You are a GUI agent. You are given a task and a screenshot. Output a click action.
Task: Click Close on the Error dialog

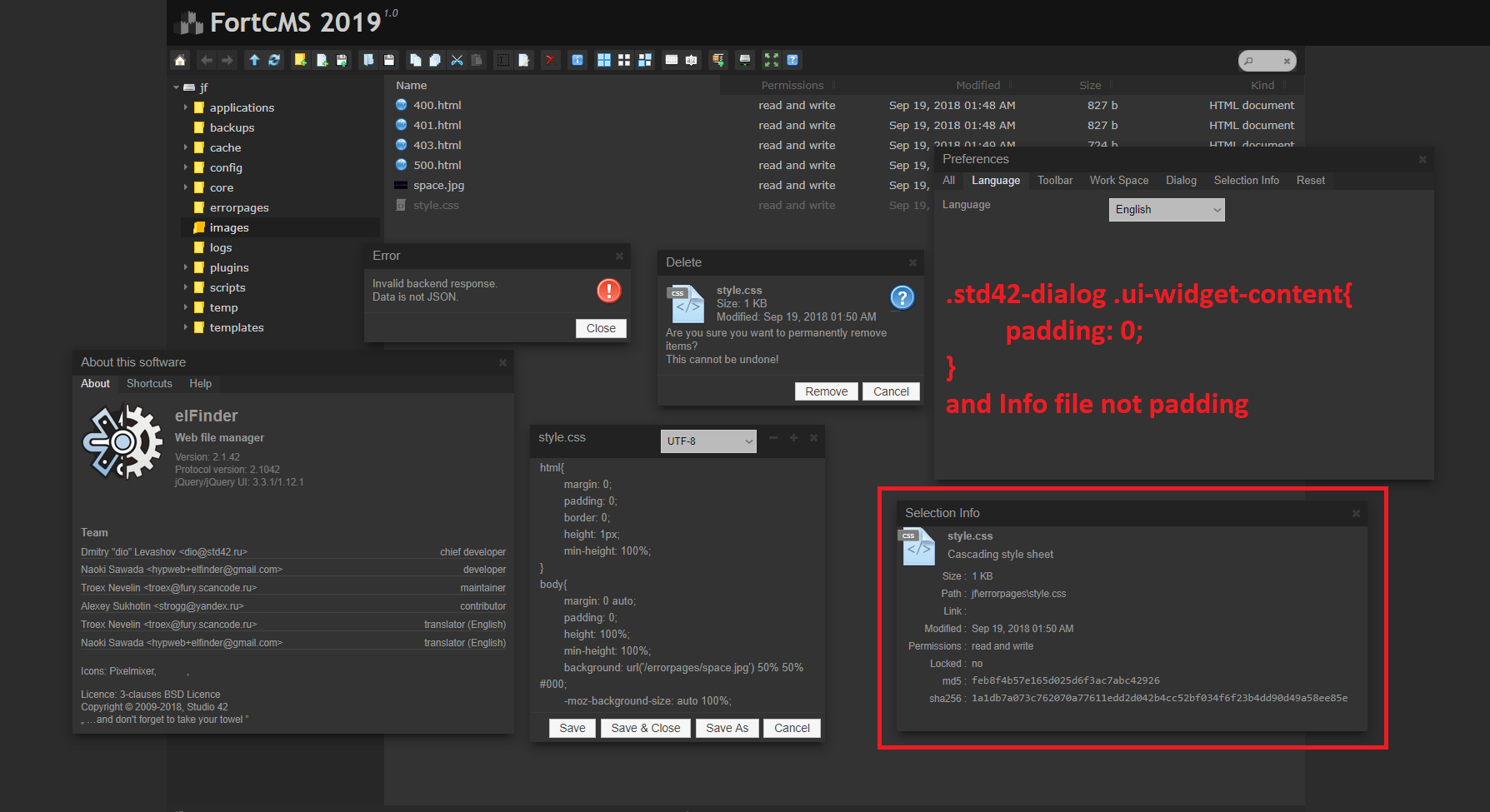pyautogui.click(x=600, y=327)
